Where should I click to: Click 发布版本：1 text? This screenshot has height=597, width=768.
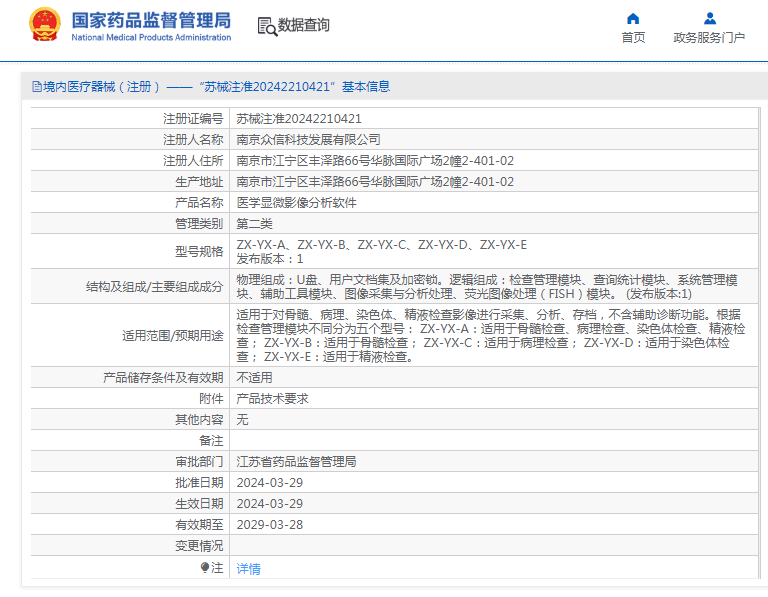click(269, 259)
